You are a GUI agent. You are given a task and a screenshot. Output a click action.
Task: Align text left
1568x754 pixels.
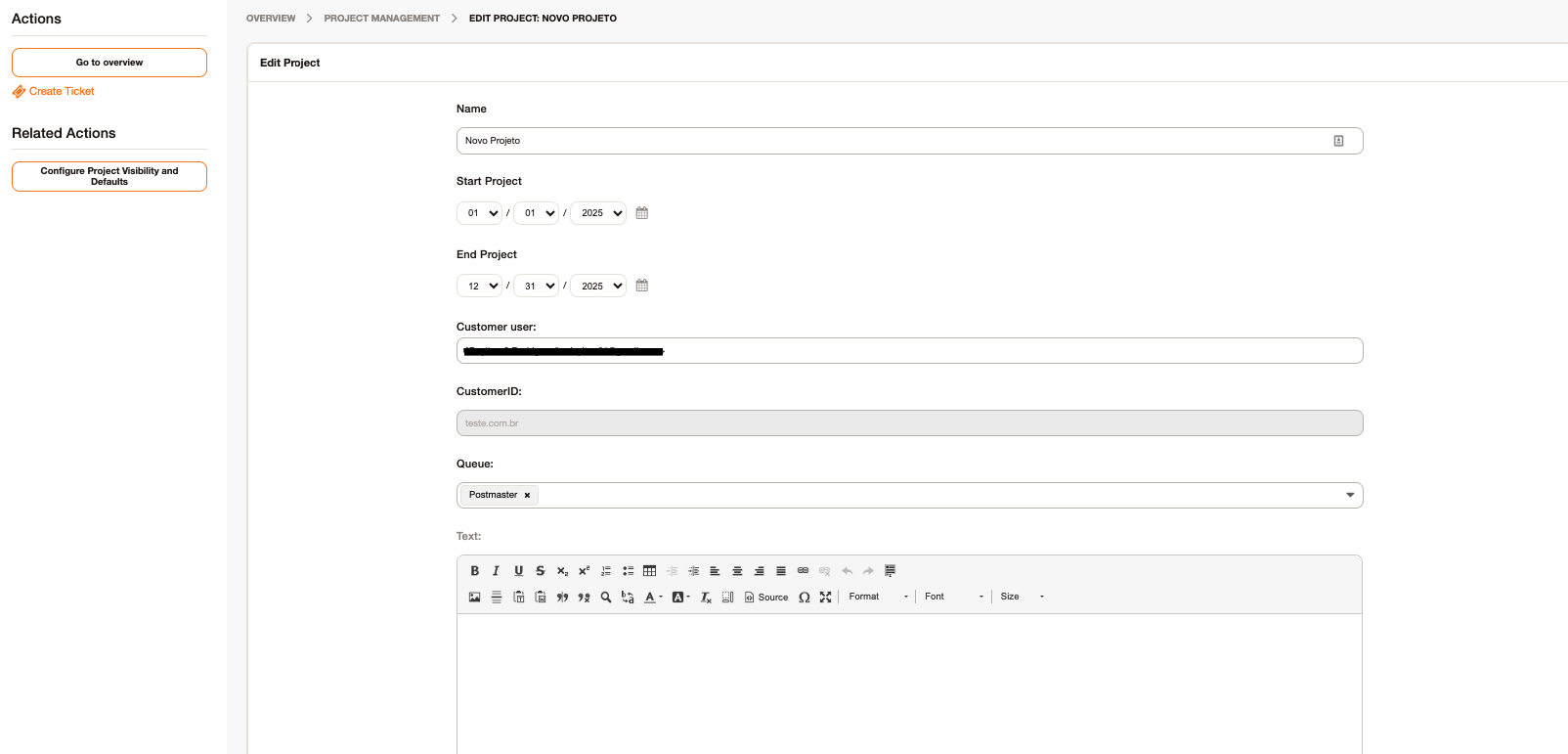pos(715,571)
